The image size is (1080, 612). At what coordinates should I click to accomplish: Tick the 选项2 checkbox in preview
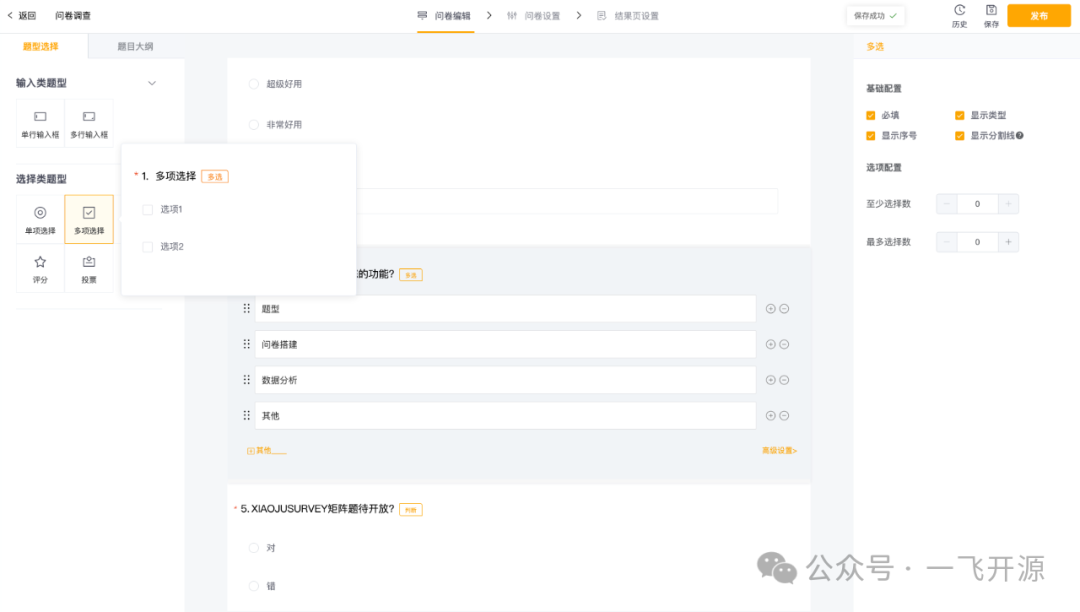tap(147, 246)
